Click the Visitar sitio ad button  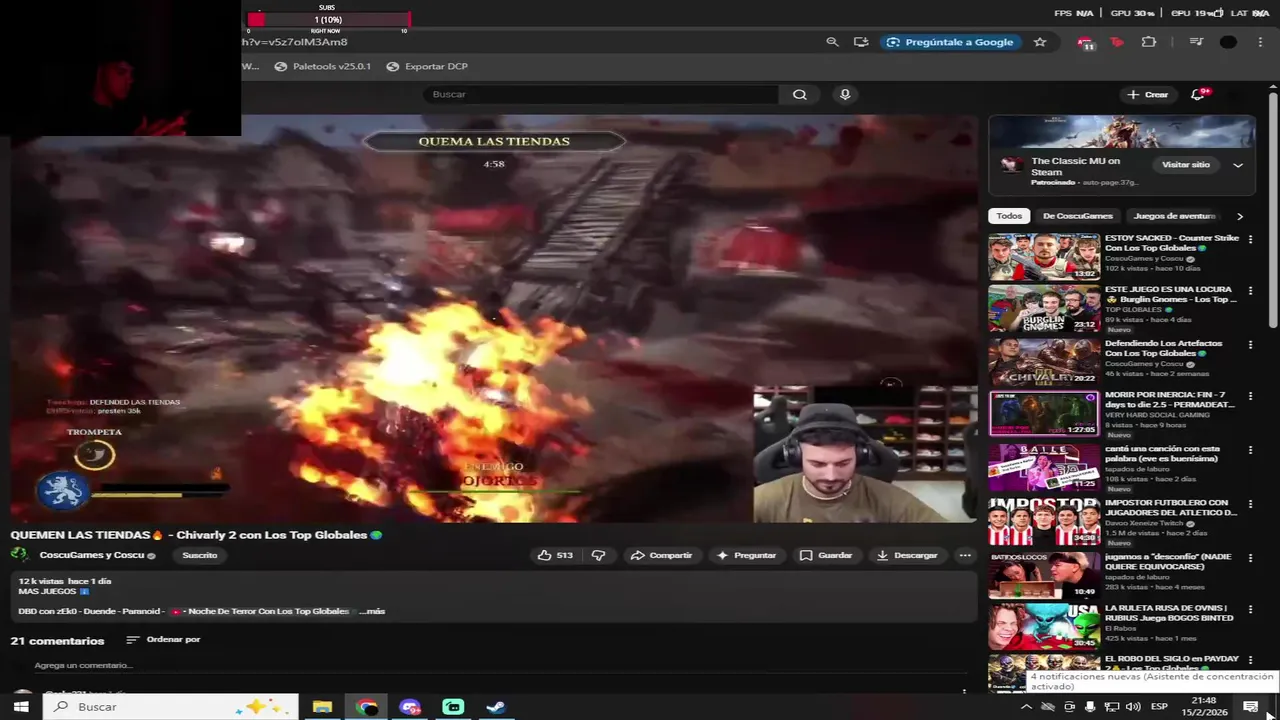pos(1186,165)
